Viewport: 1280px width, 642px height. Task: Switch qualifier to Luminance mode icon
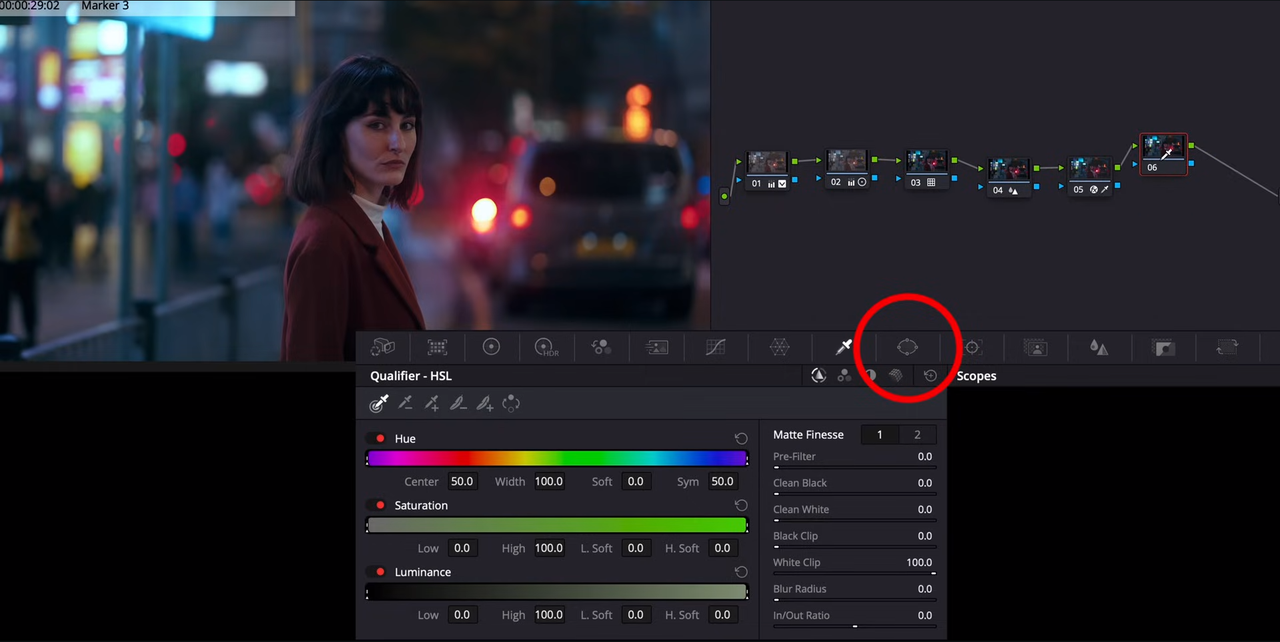[870, 376]
